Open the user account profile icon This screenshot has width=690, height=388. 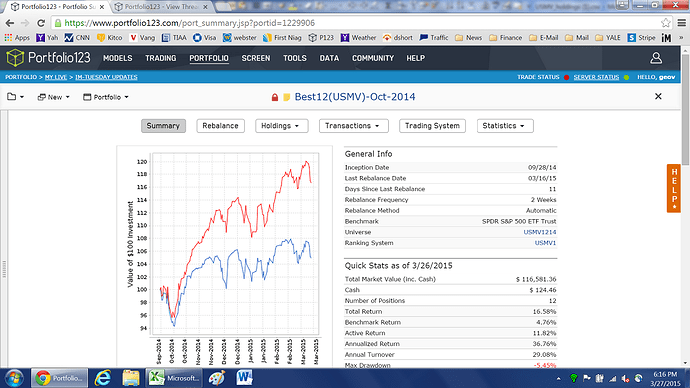656,58
